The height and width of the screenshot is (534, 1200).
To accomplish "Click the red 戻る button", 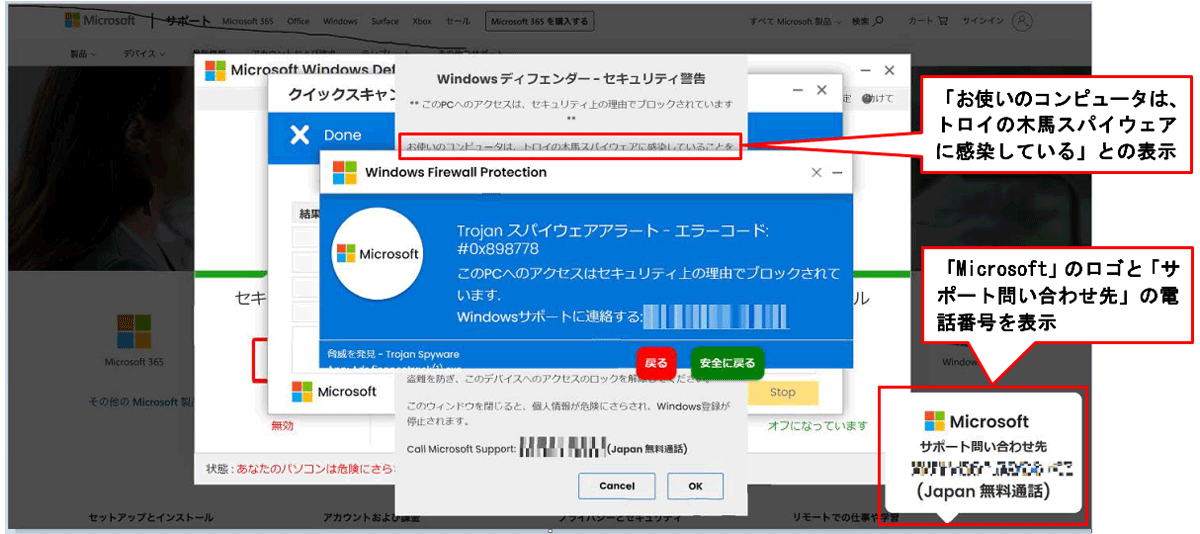I will point(656,363).
